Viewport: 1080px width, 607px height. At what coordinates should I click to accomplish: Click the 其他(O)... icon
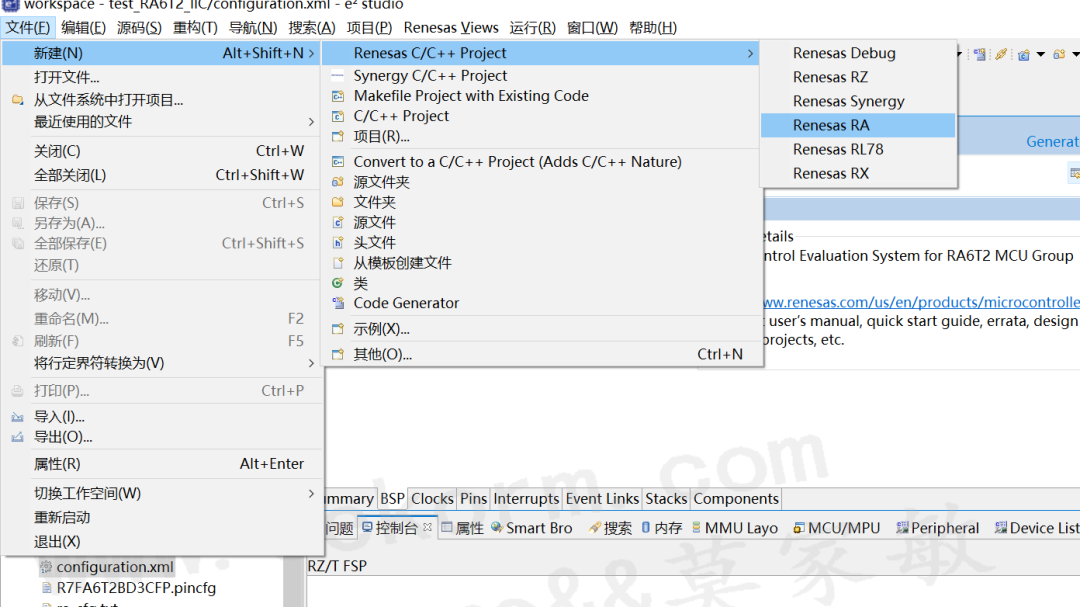click(x=338, y=354)
